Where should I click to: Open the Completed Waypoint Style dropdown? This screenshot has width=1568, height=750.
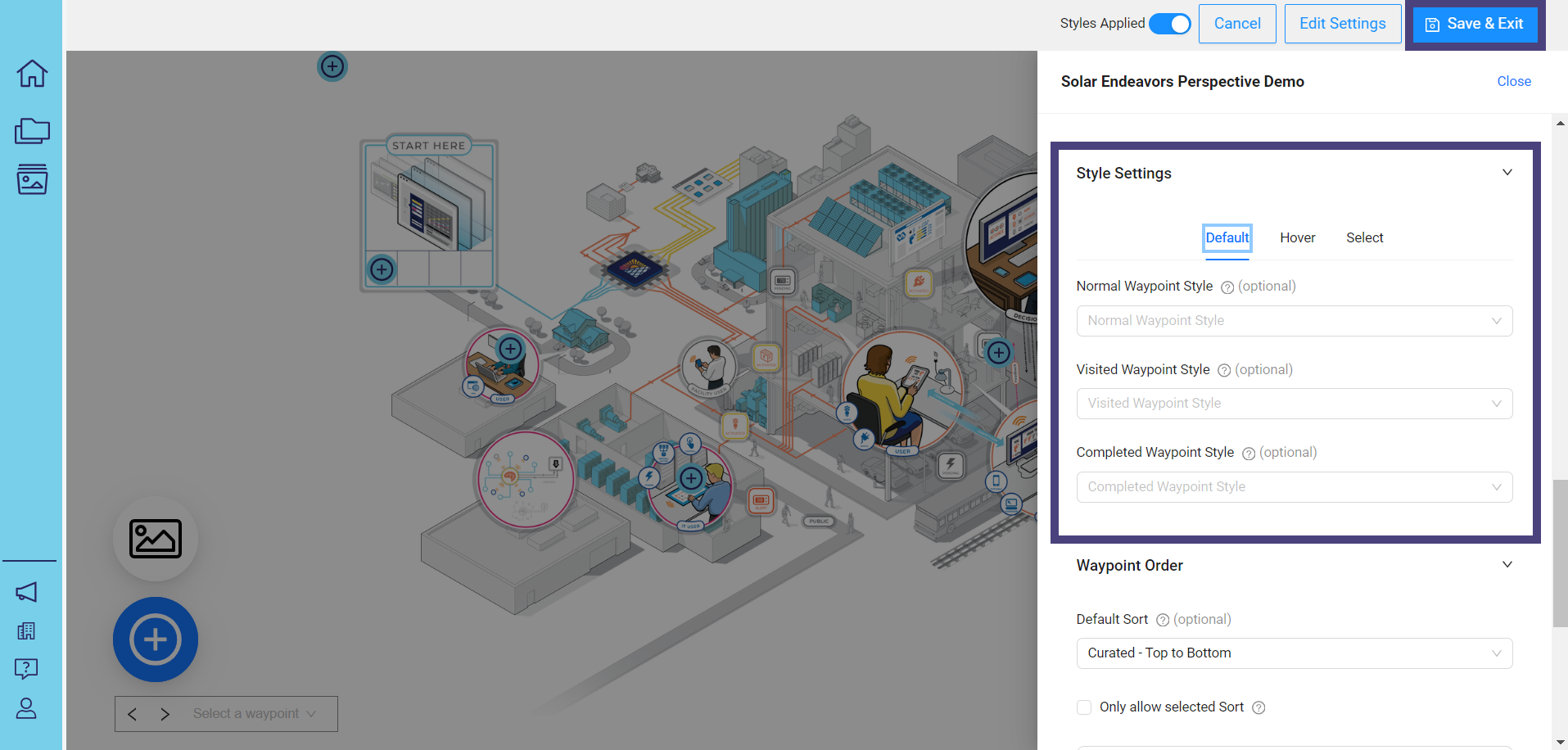[1294, 487]
